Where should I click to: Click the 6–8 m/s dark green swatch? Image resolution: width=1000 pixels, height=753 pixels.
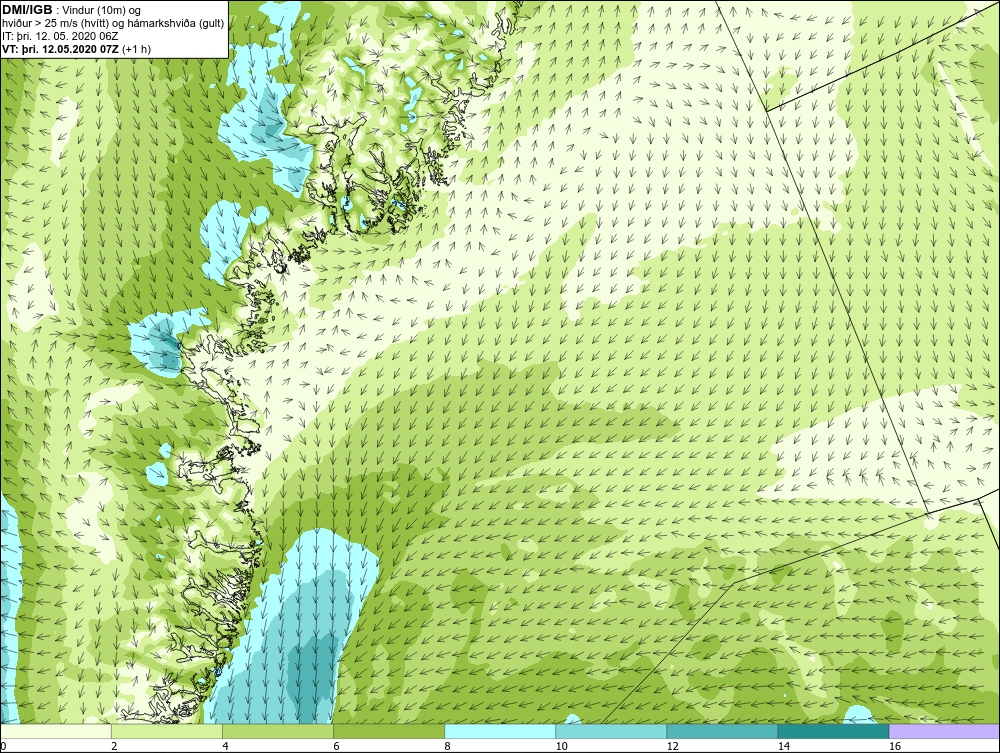point(389,731)
